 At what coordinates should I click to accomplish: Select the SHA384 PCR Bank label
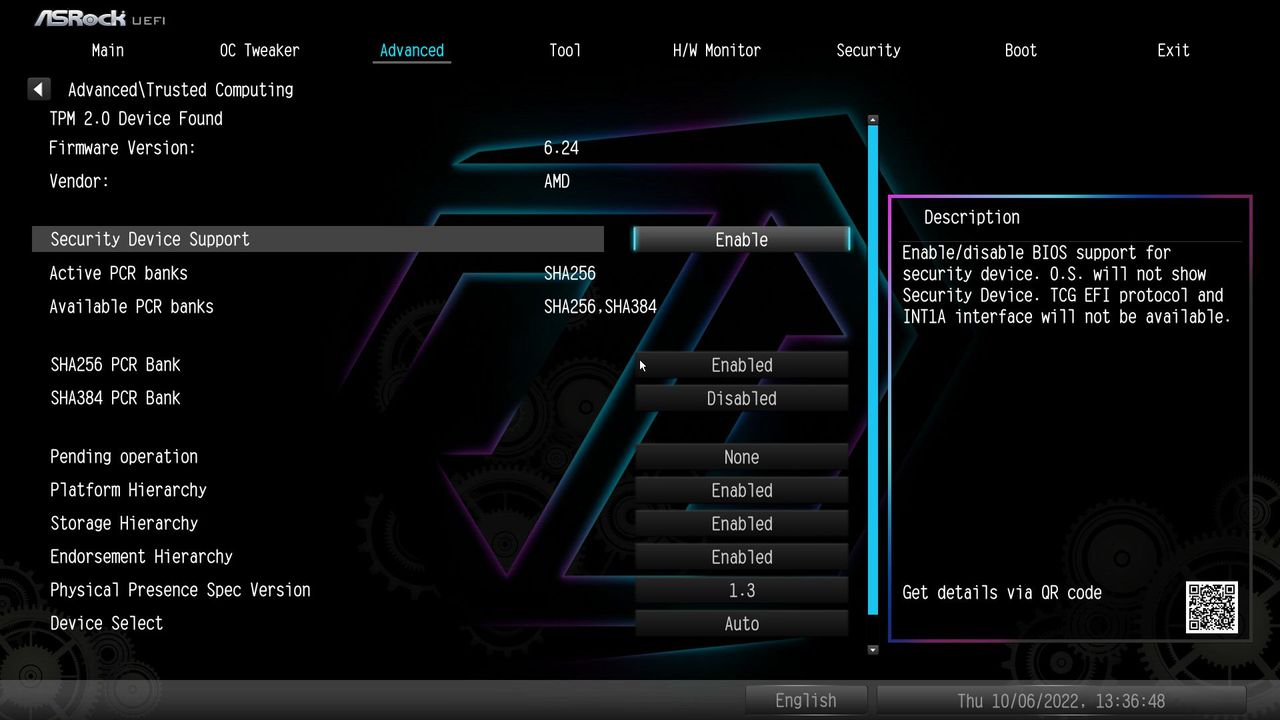click(x=115, y=398)
